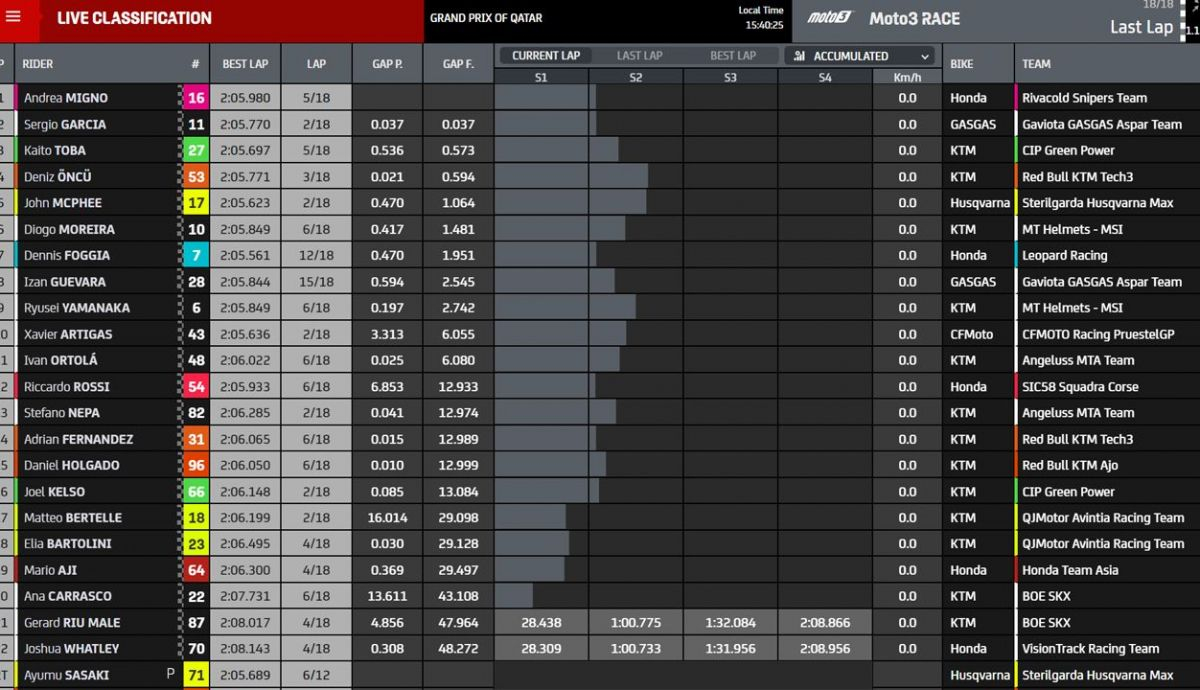Sort by BEST LAP column header
Viewport: 1200px width, 690px height.
pos(245,64)
